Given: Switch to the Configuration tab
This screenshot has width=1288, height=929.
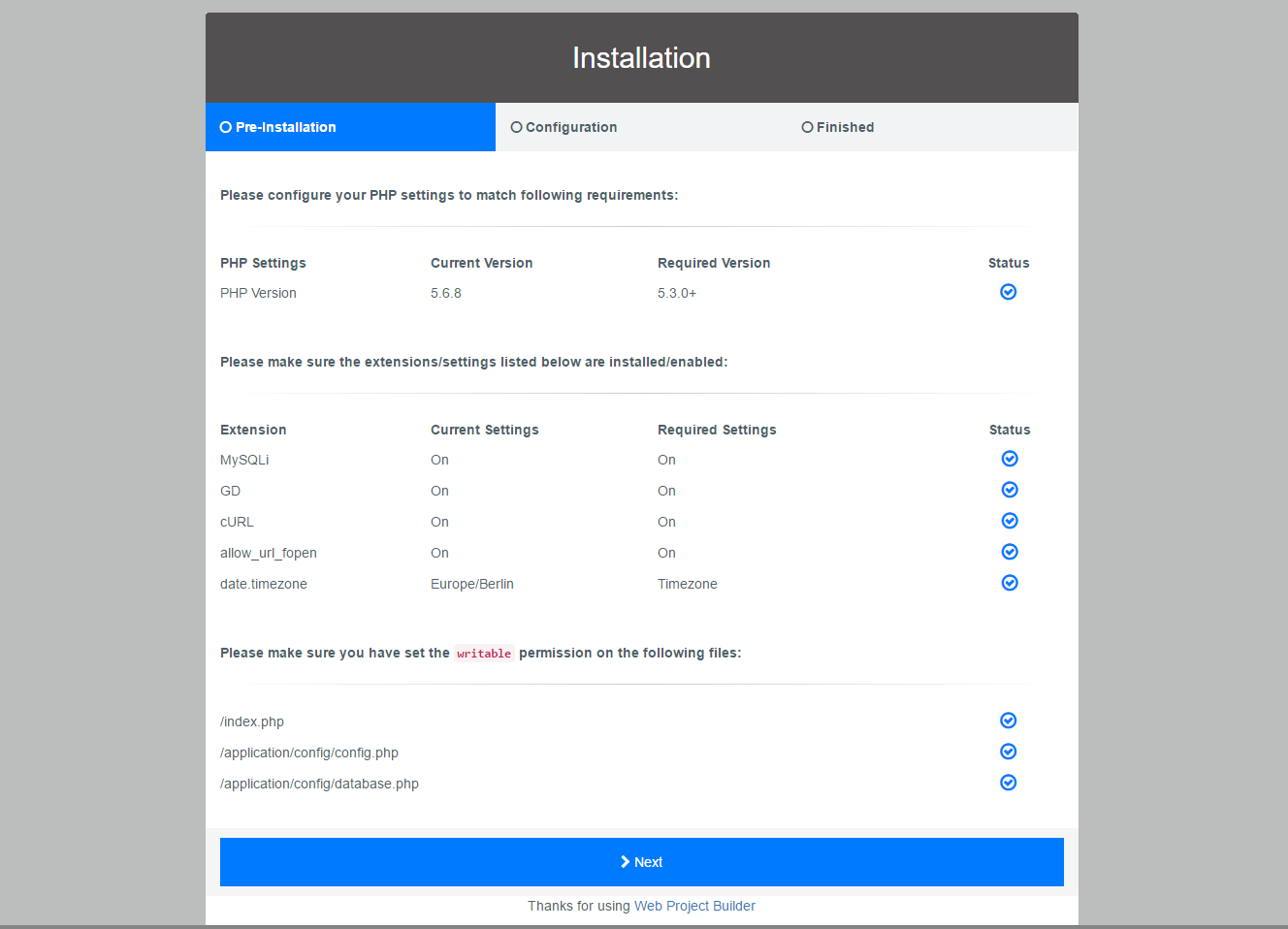Looking at the screenshot, I should pos(571,127).
